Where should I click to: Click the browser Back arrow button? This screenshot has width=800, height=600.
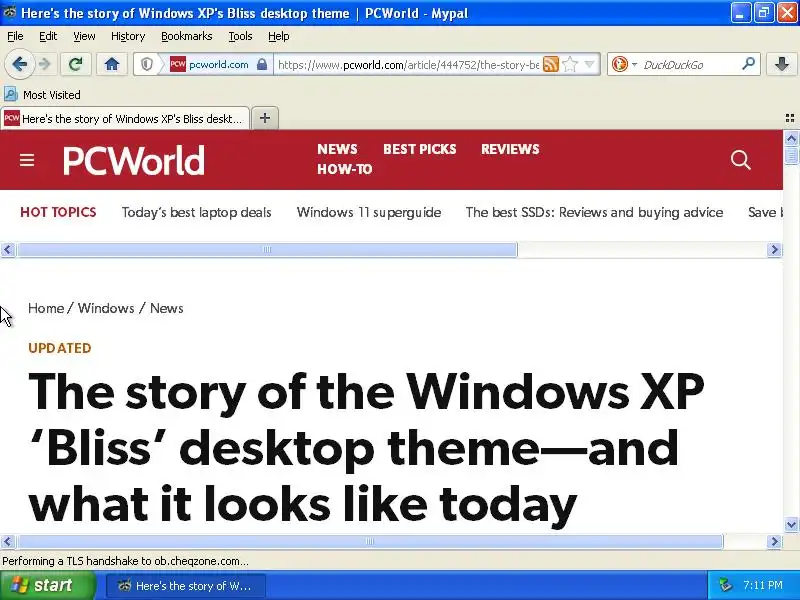tap(20, 64)
